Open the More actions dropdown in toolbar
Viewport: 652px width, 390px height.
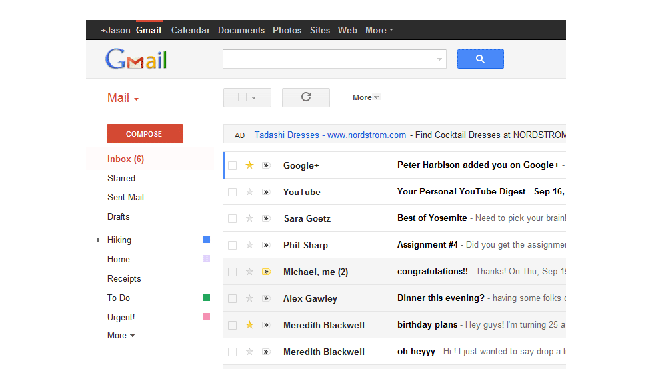tap(366, 97)
